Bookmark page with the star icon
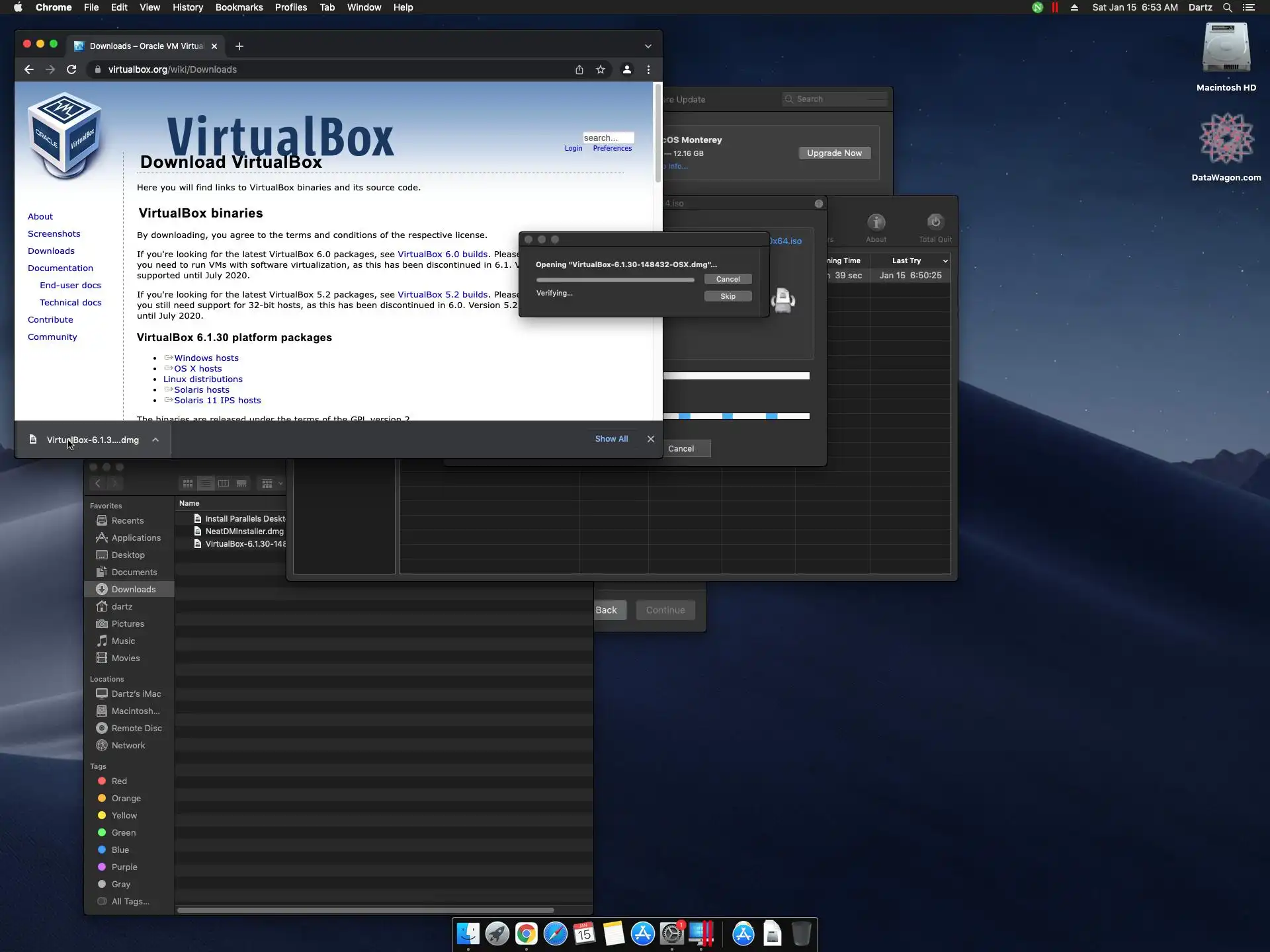This screenshot has height=952, width=1270. tap(601, 69)
